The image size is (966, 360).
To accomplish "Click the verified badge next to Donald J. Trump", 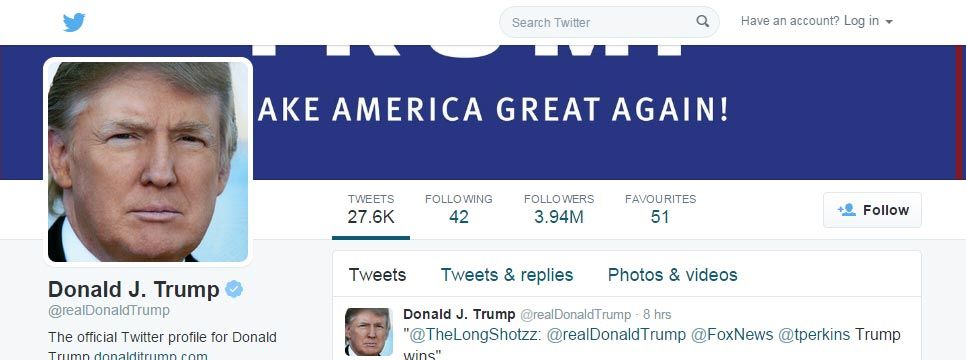I will pos(233,289).
